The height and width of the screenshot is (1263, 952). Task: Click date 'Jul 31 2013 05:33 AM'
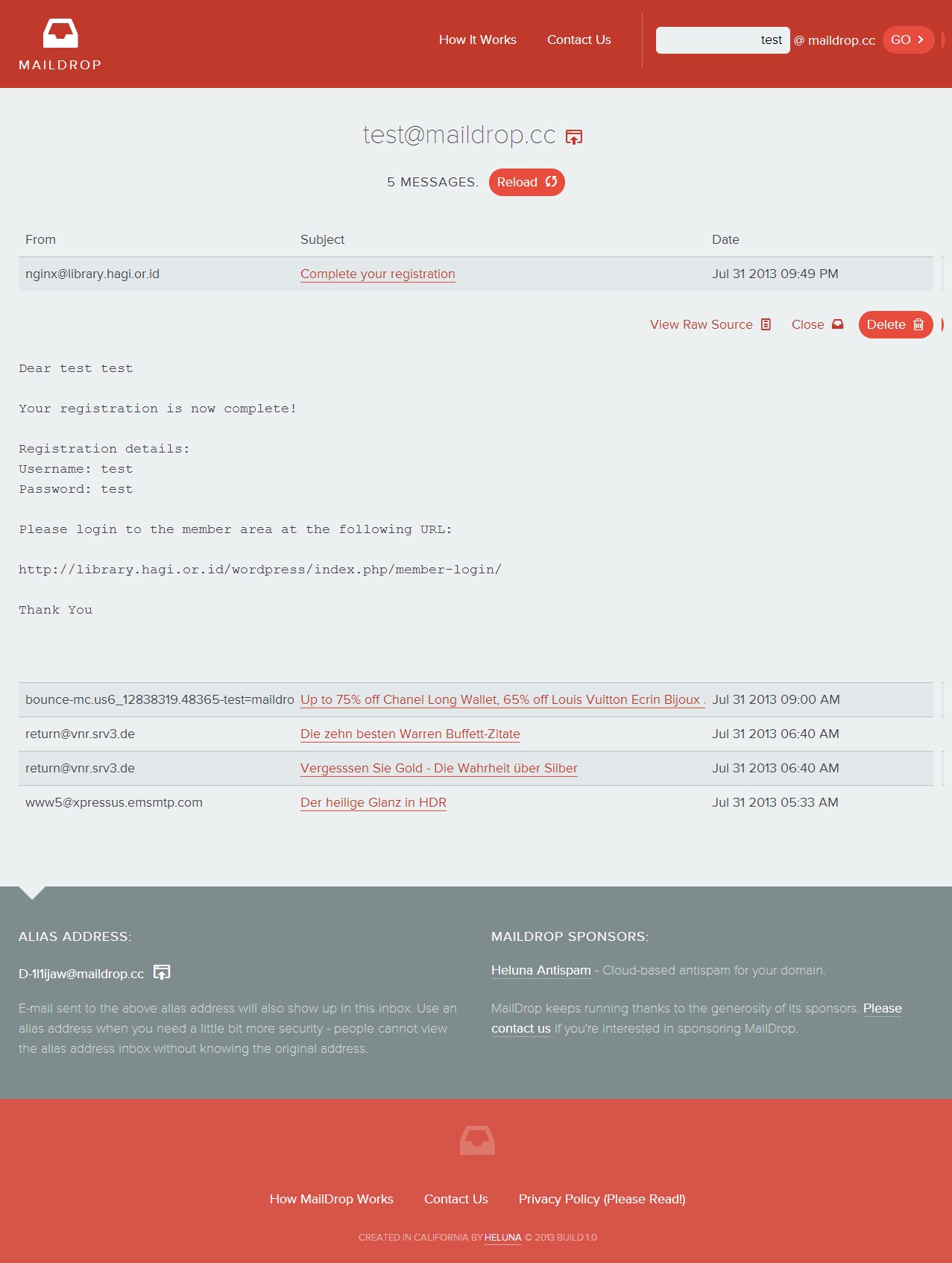pos(775,802)
